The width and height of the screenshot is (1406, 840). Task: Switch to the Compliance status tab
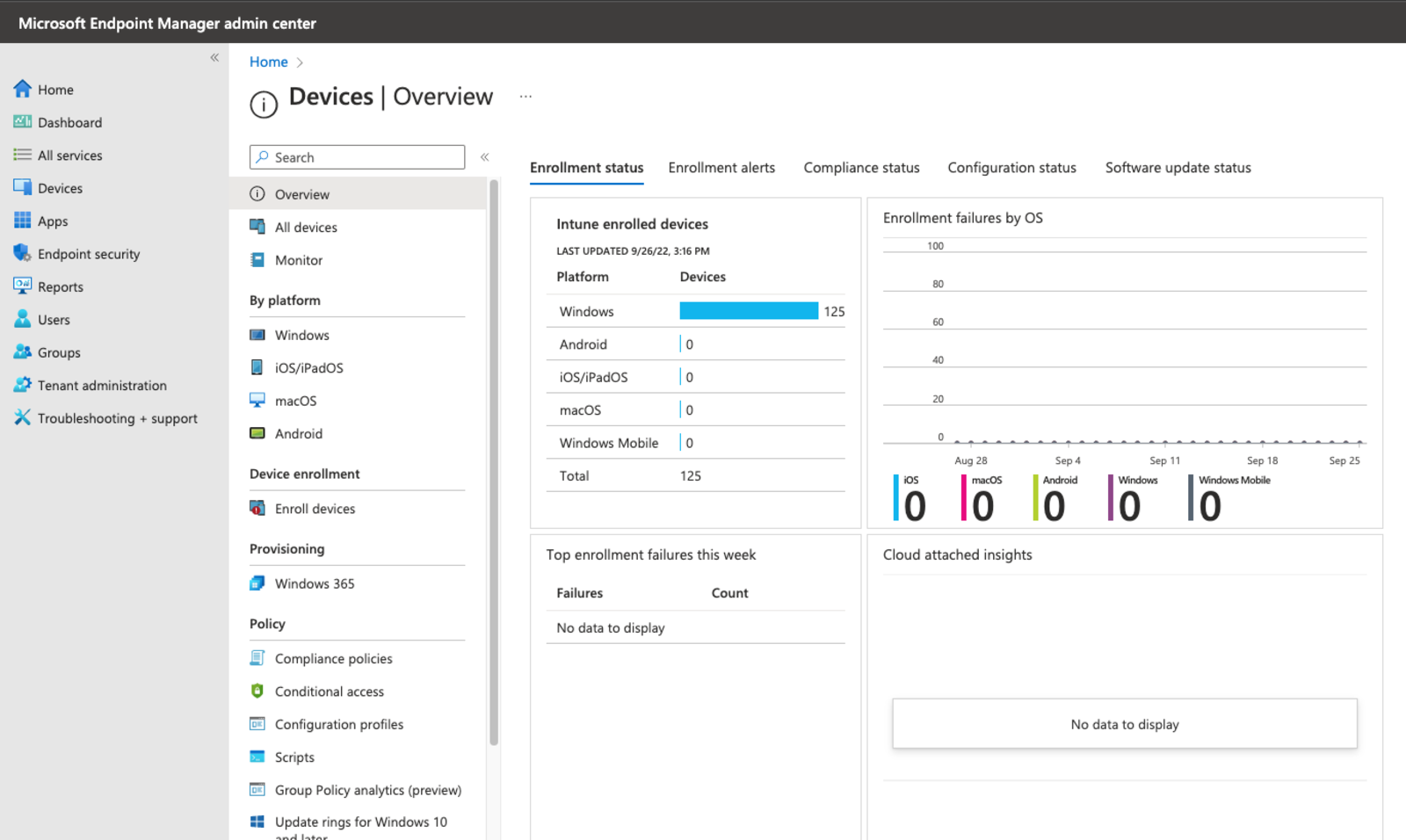(861, 167)
